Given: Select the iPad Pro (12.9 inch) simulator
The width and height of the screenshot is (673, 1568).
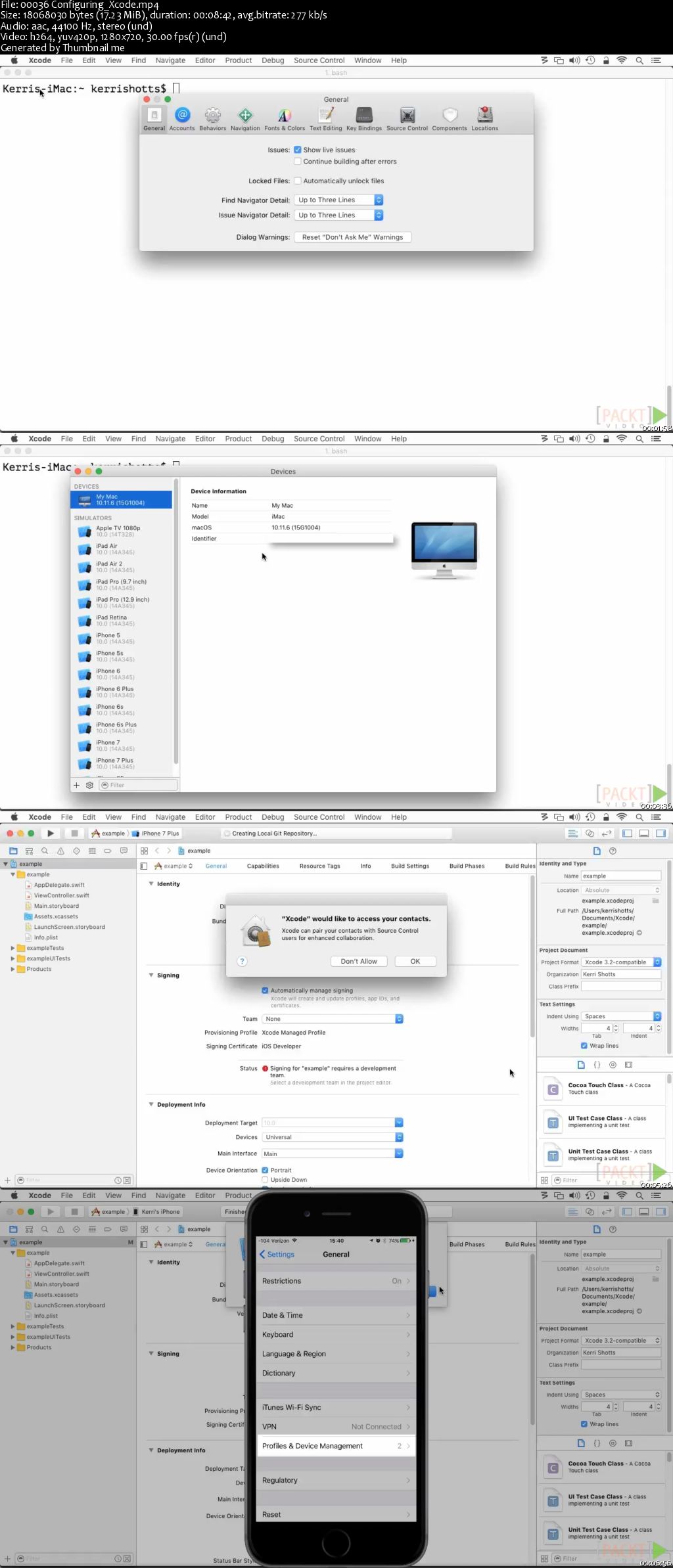Looking at the screenshot, I should 122,602.
